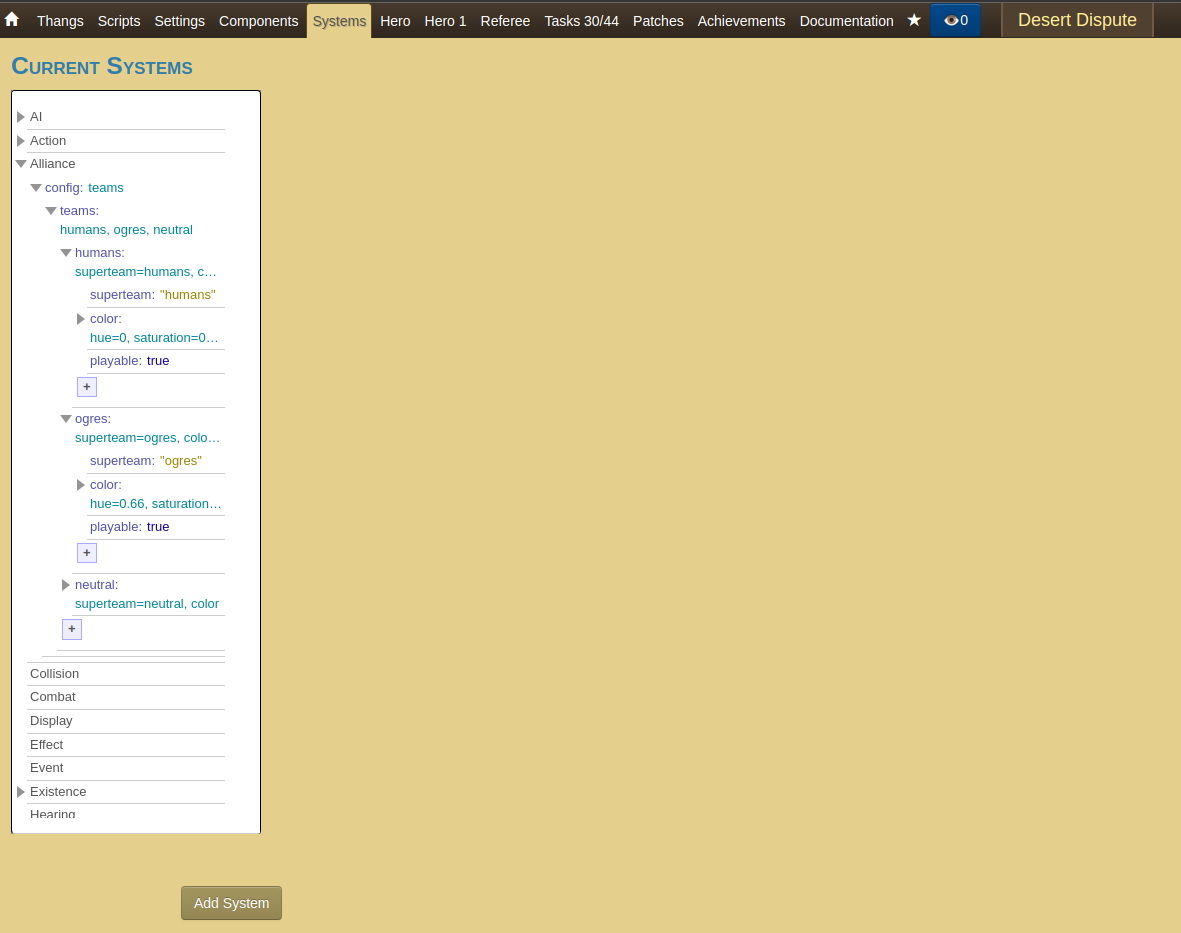Screen dimensions: 1181x933
Task: Click the "hue=0, saturation=0…" value
Action: pos(154,337)
